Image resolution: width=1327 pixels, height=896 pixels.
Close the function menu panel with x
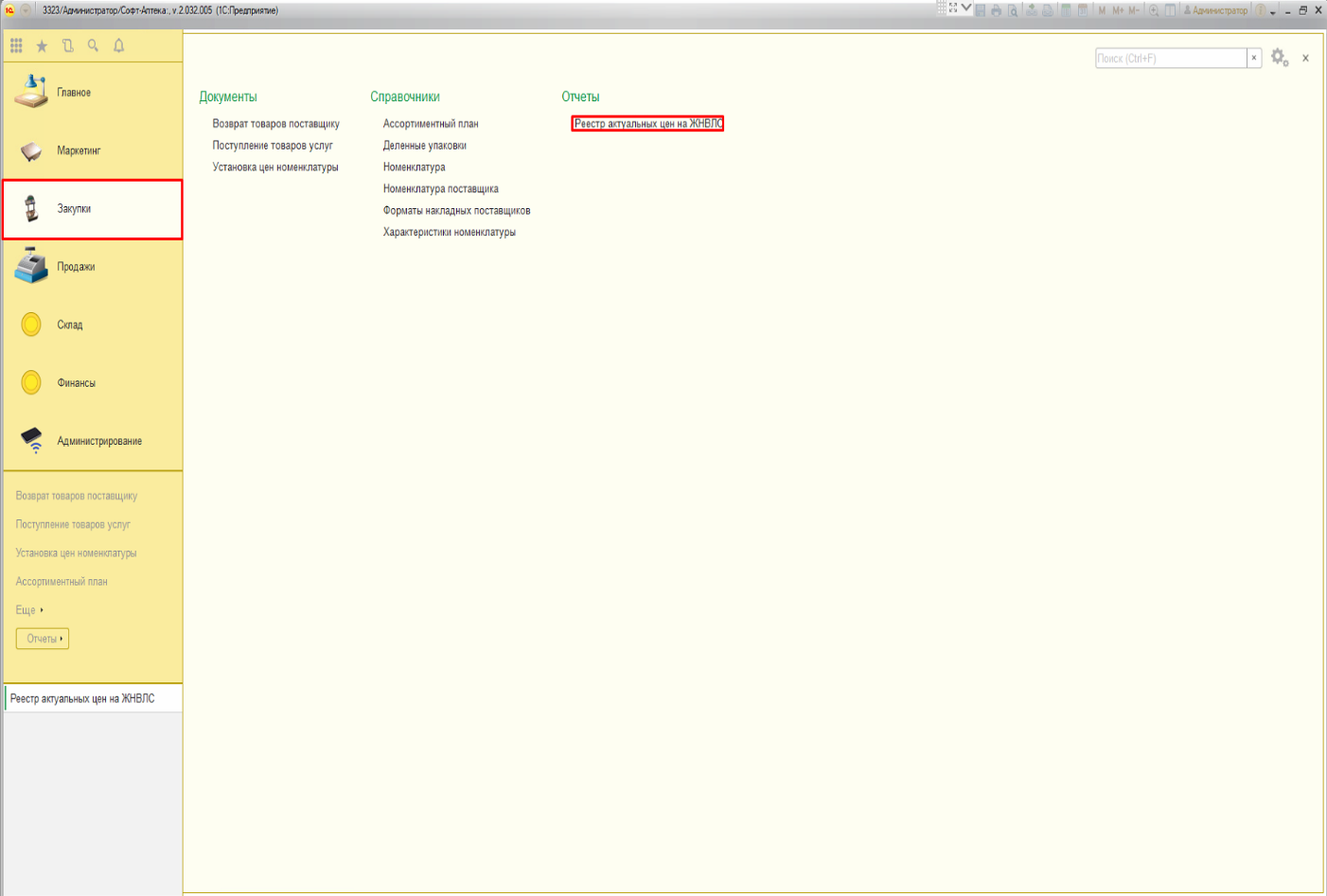pos(1305,58)
